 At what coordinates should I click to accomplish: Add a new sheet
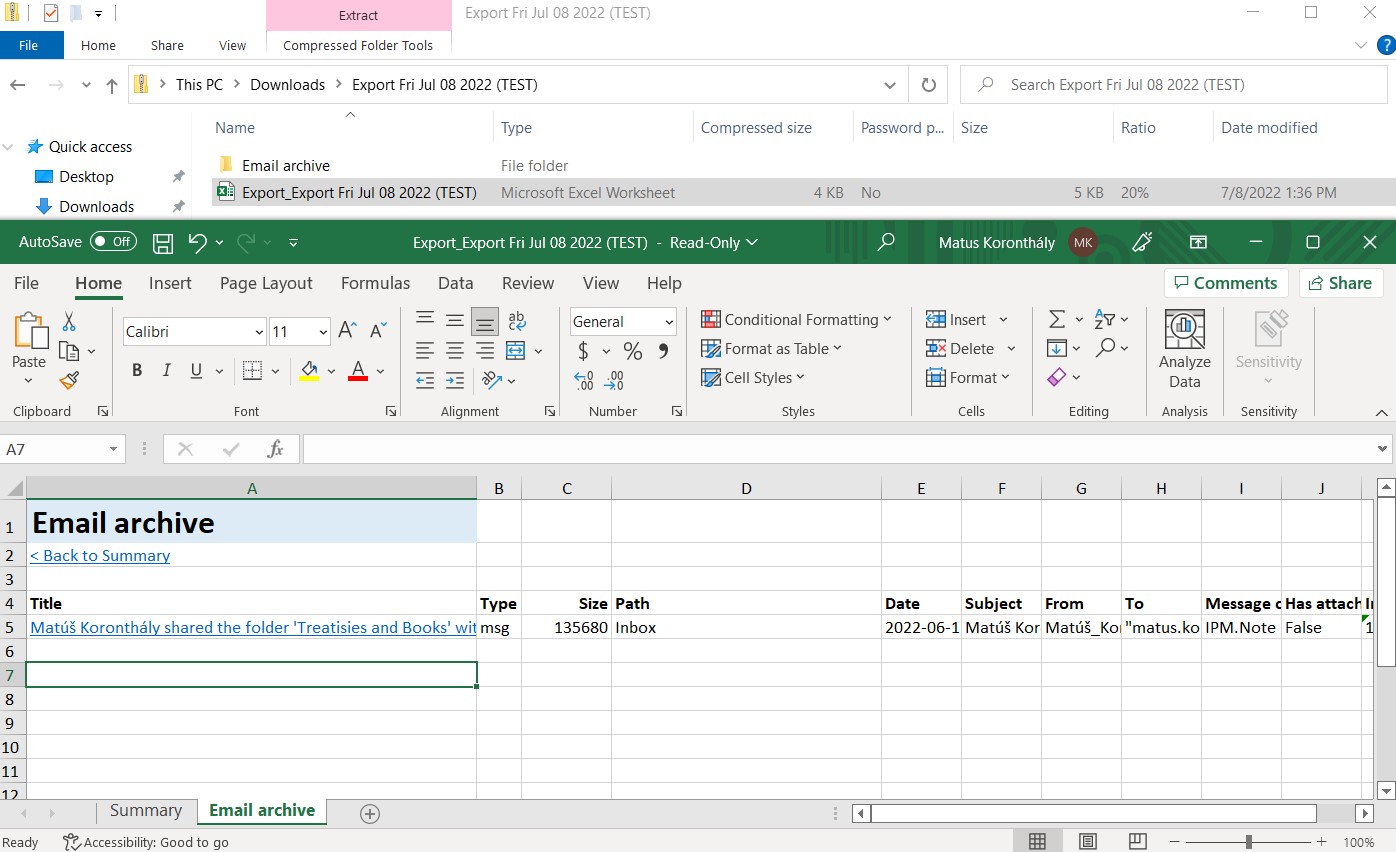370,814
